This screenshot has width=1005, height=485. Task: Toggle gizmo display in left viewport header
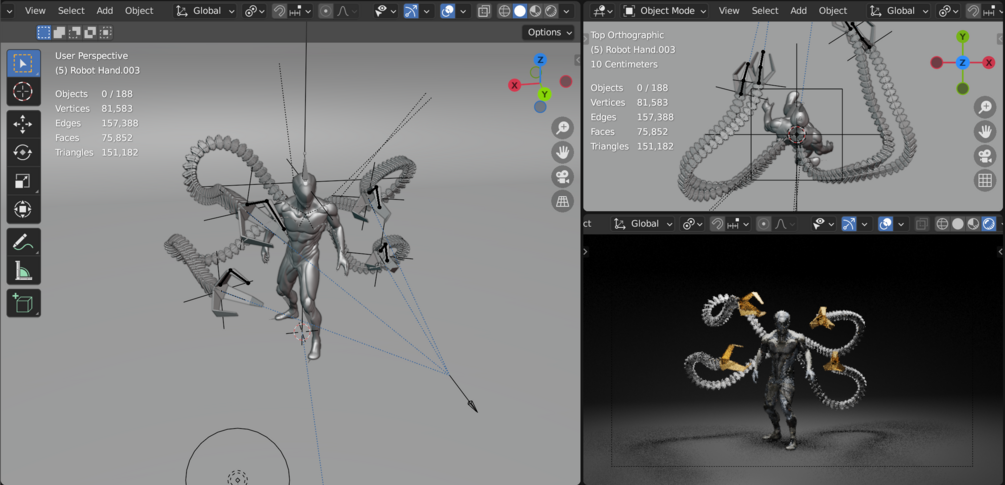411,11
